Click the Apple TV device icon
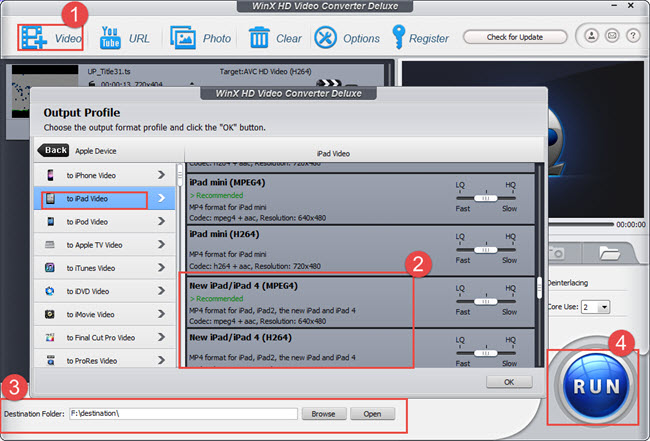Screen dimensions: 650x441 pos(50,245)
